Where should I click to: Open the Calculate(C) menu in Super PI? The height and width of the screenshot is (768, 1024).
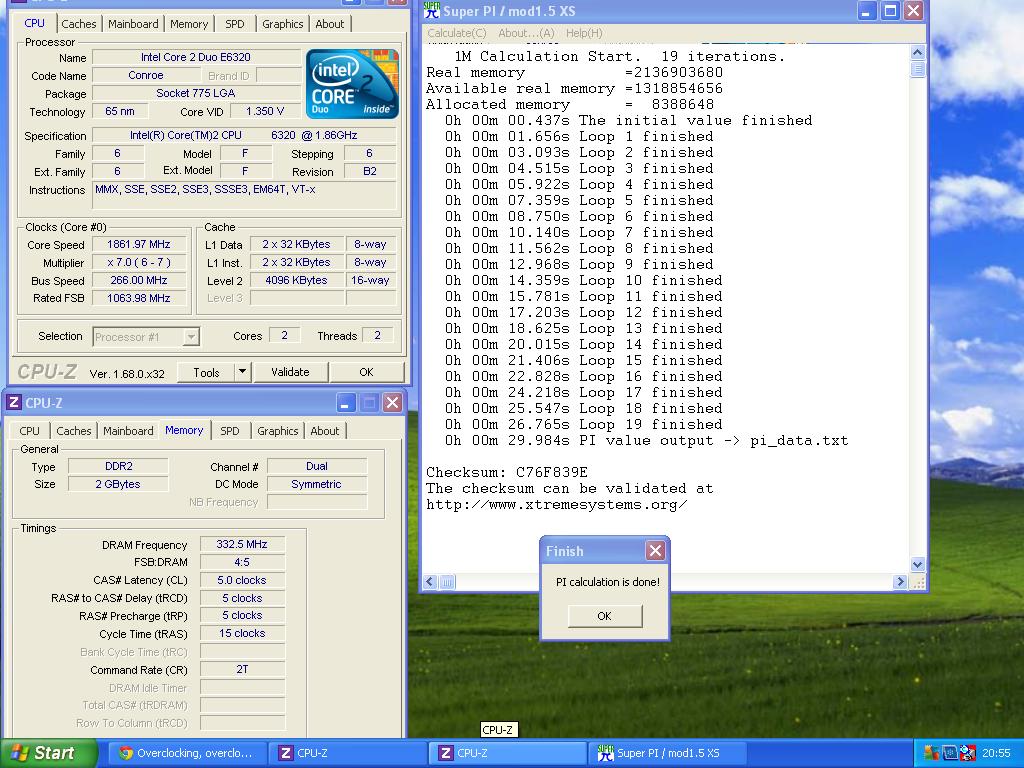[456, 33]
